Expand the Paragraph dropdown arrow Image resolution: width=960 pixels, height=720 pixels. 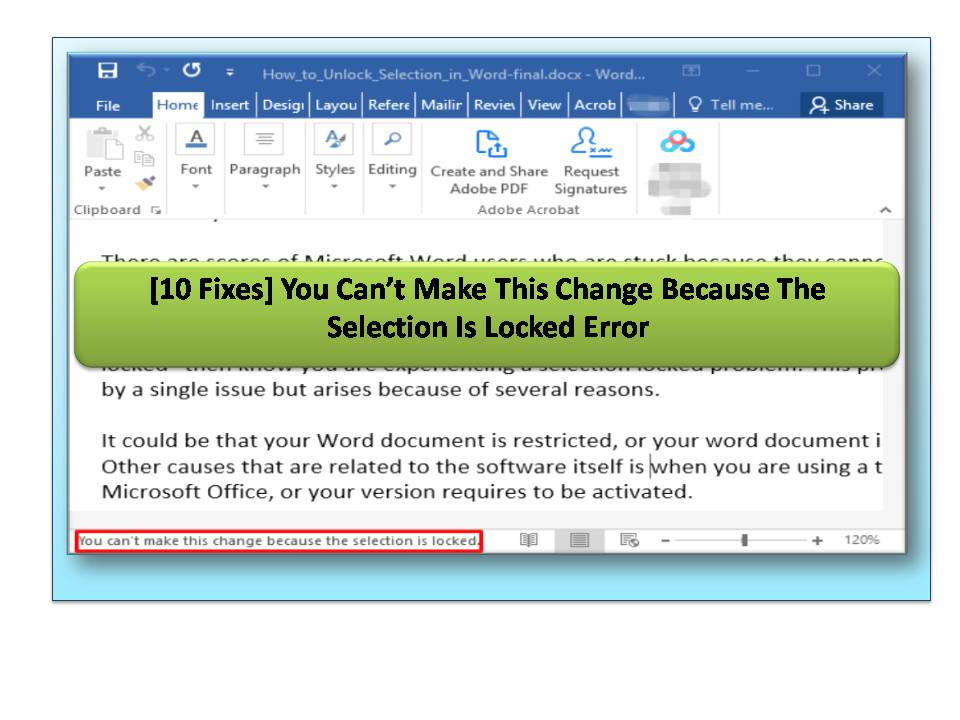(x=265, y=186)
